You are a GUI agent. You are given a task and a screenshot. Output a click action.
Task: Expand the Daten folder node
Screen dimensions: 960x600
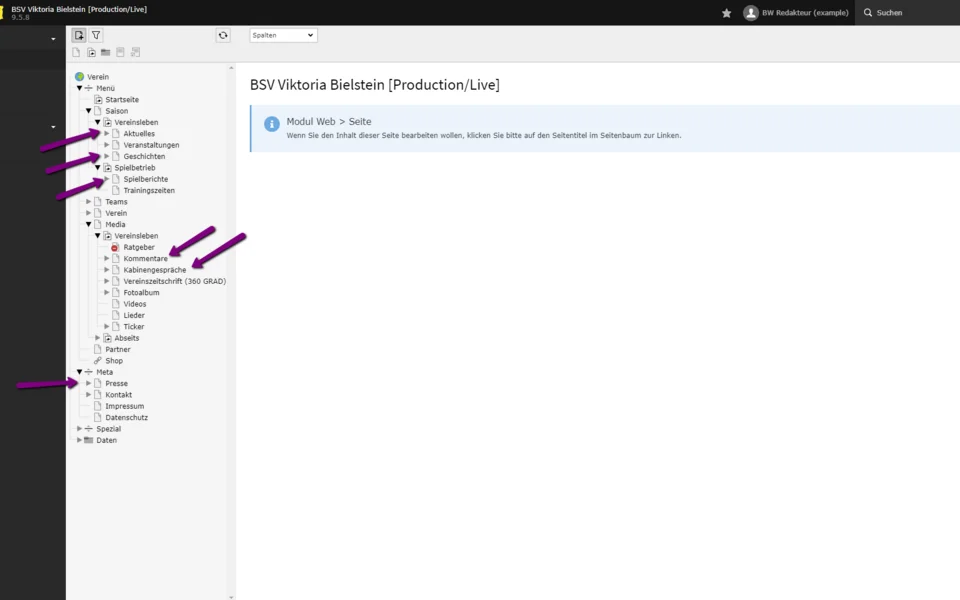pos(79,440)
